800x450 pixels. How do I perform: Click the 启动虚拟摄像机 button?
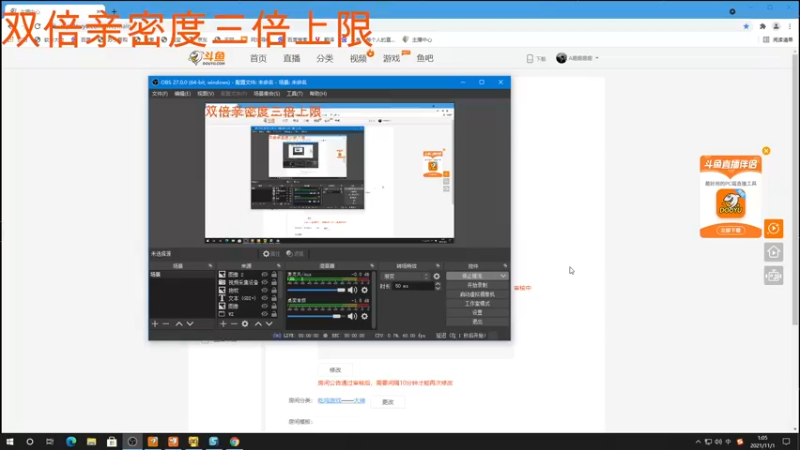(x=477, y=294)
